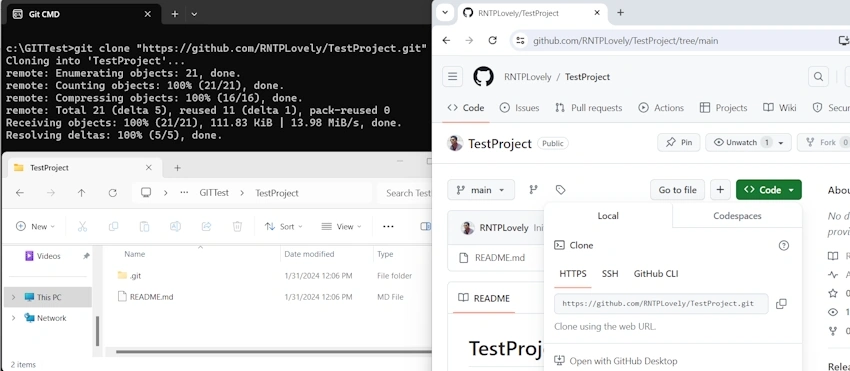850x371 pixels.
Task: Switch to the Actions tab
Action: (661, 107)
